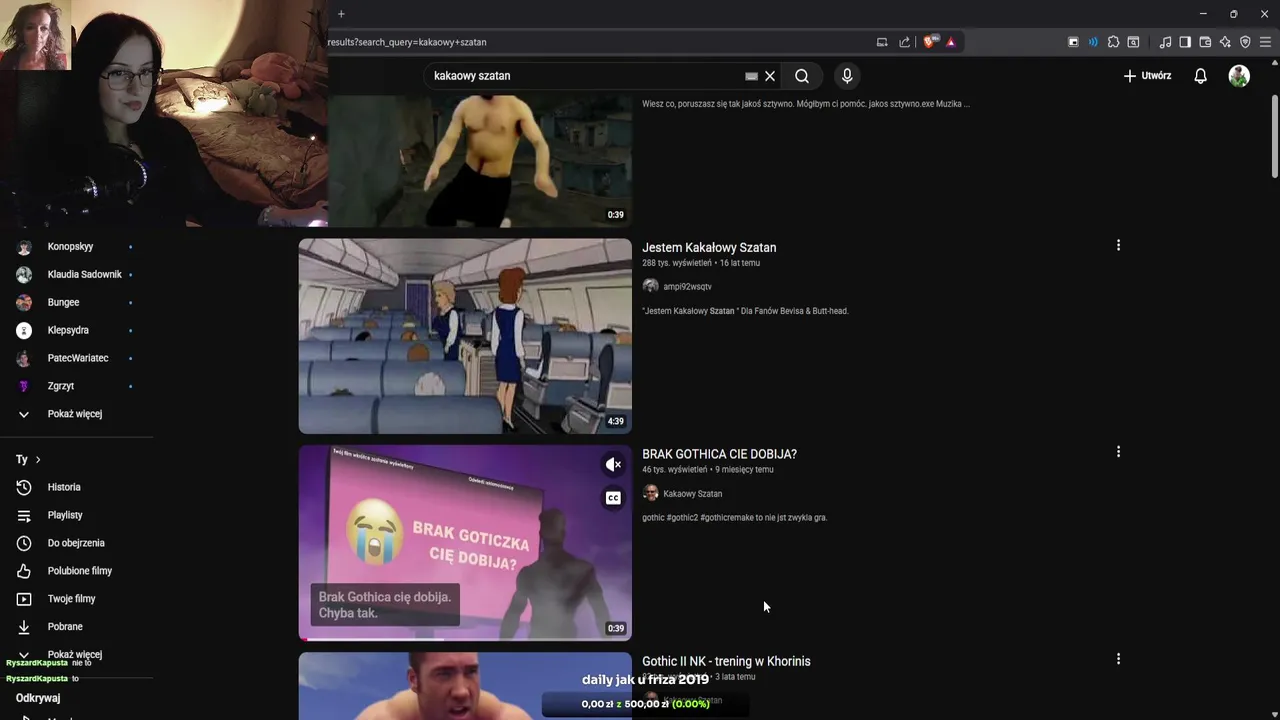Click the 288 tys. wyświetleń view count

(677, 263)
